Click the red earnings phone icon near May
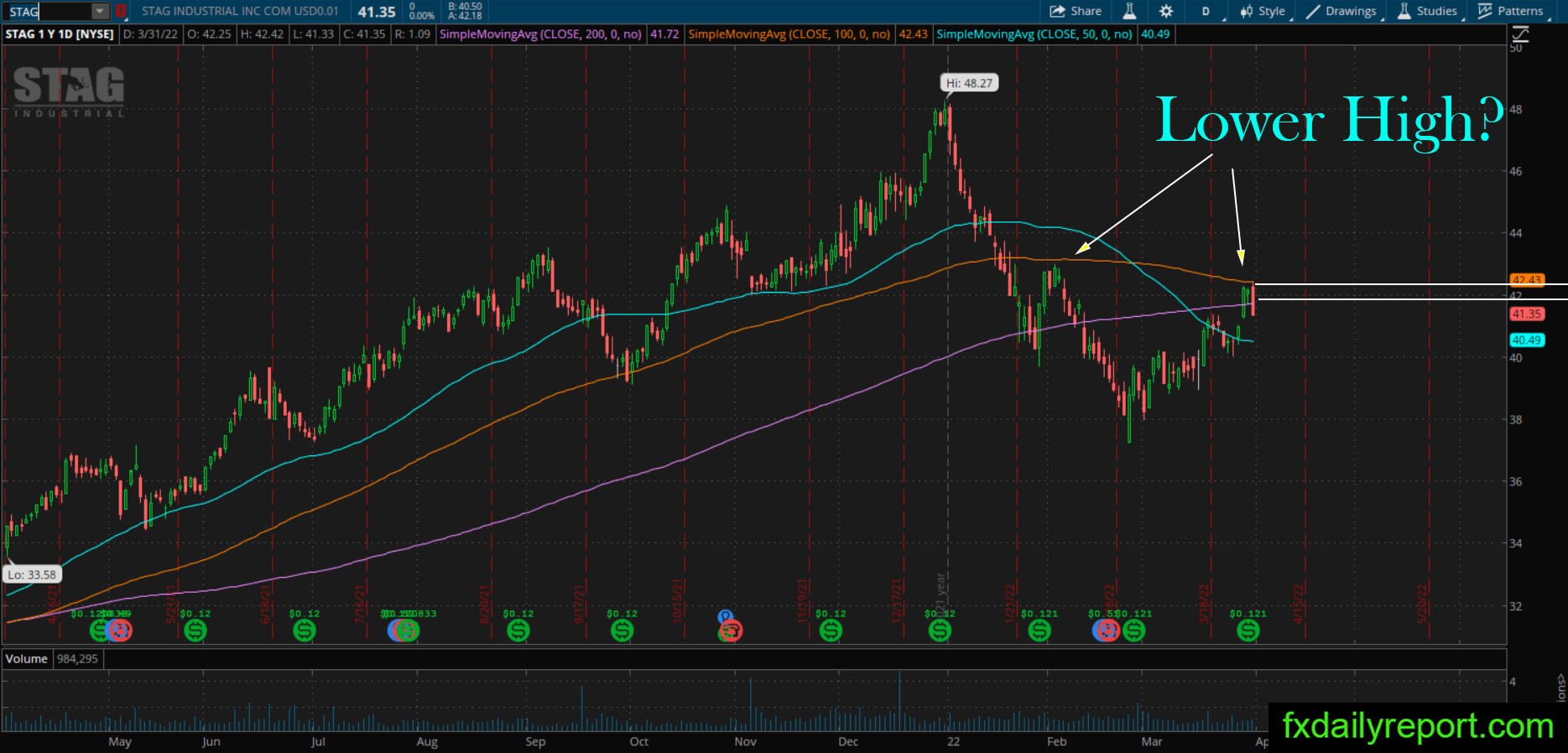The height and width of the screenshot is (753, 1568). [120, 630]
